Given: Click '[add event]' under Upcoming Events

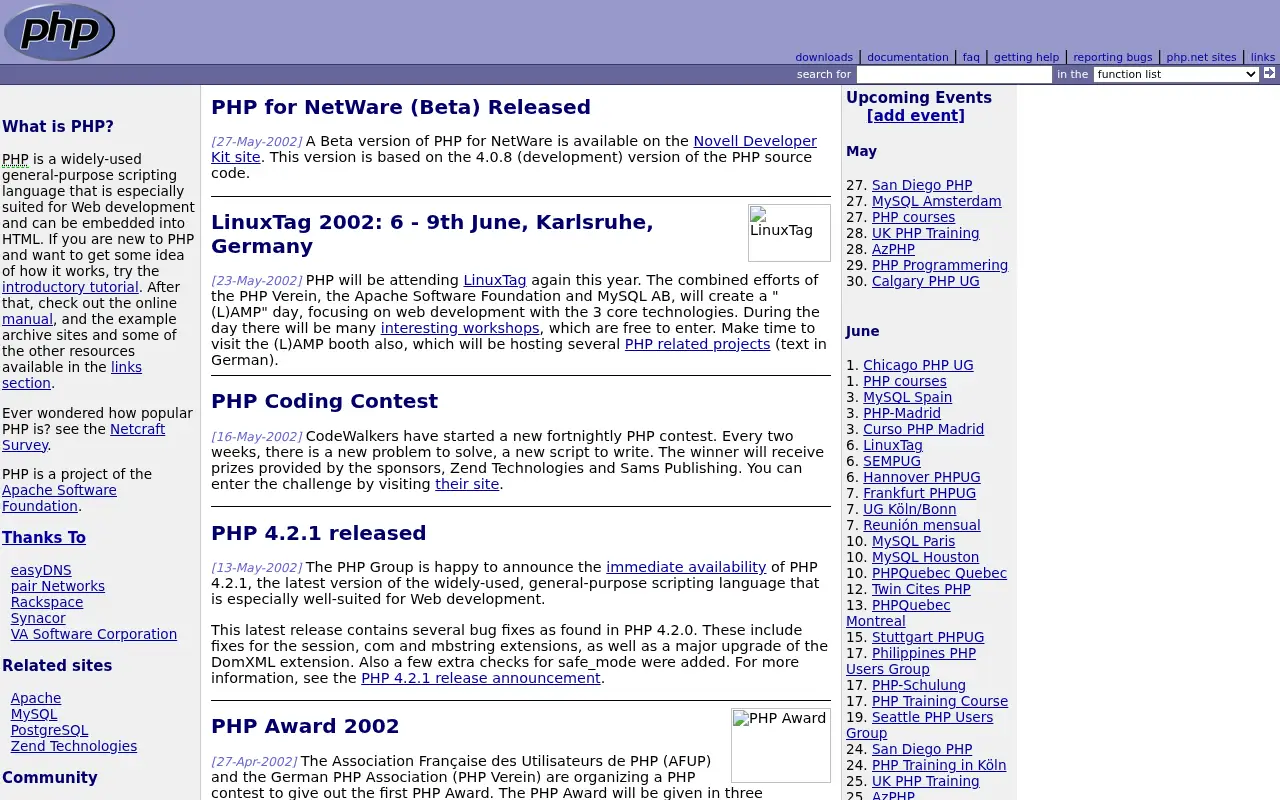Looking at the screenshot, I should [916, 116].
